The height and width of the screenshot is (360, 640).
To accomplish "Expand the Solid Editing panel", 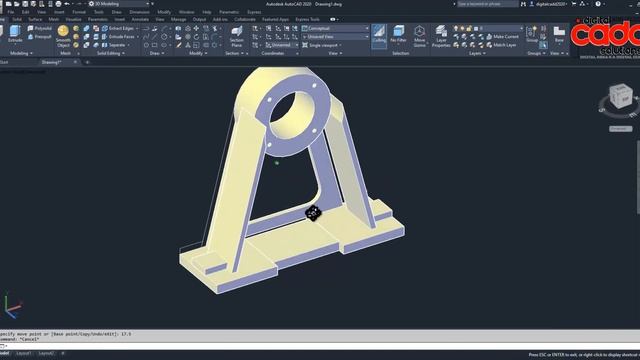I will pos(111,53).
